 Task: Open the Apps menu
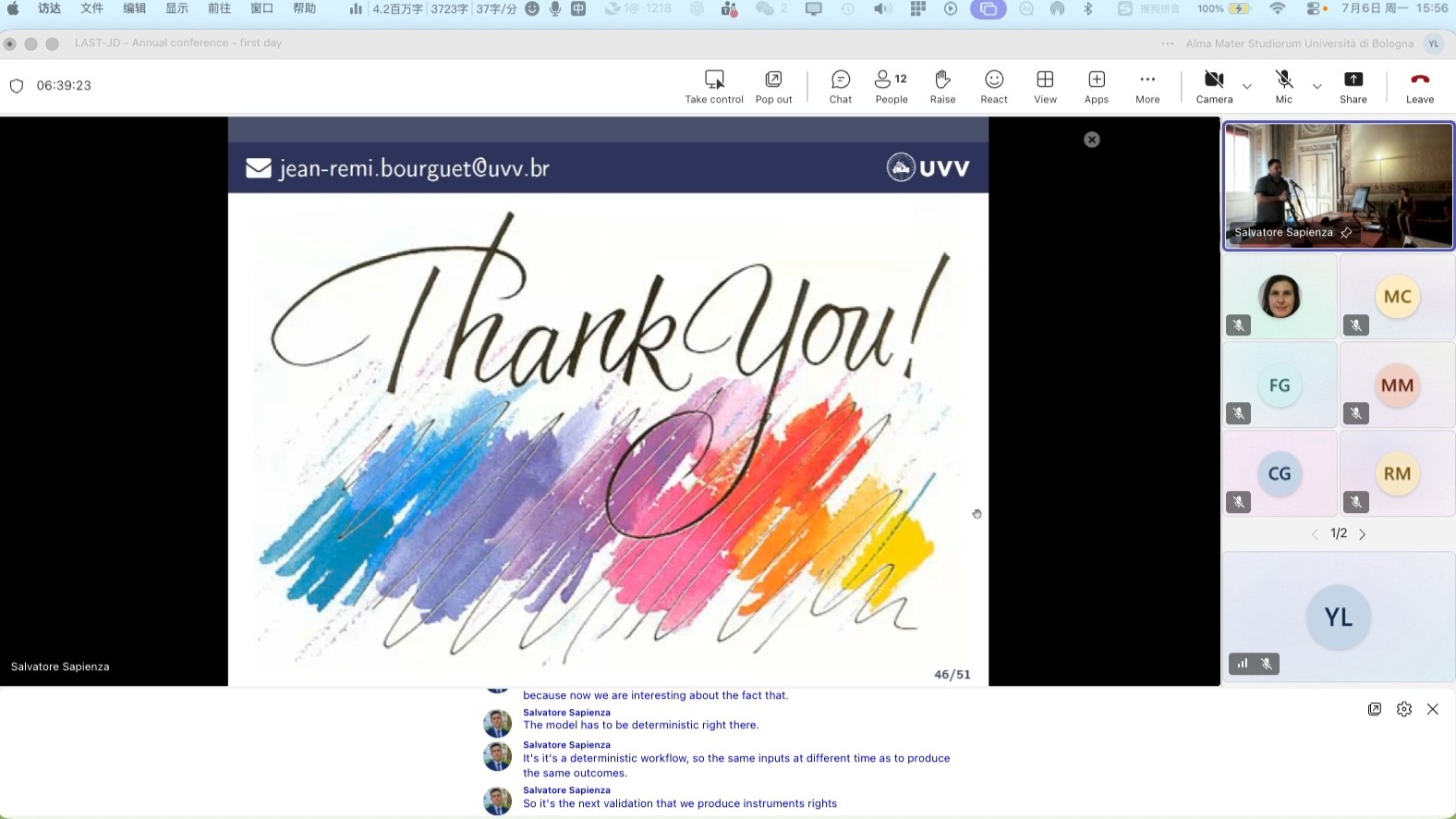[x=1097, y=87]
